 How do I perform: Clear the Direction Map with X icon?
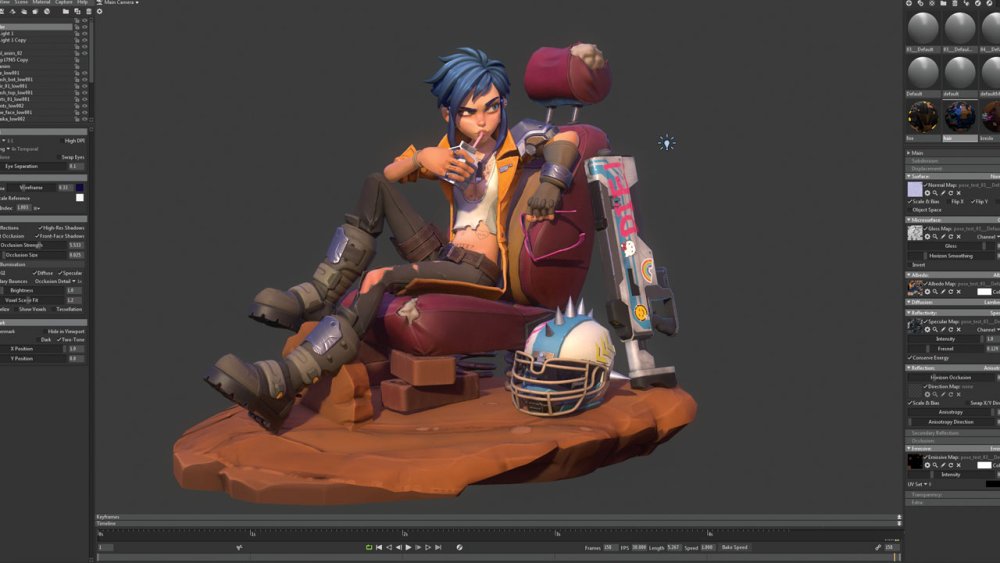tap(958, 395)
